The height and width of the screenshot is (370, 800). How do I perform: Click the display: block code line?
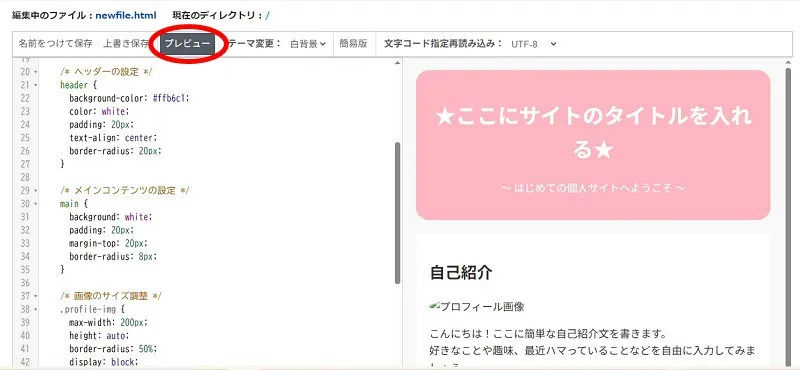pos(104,362)
